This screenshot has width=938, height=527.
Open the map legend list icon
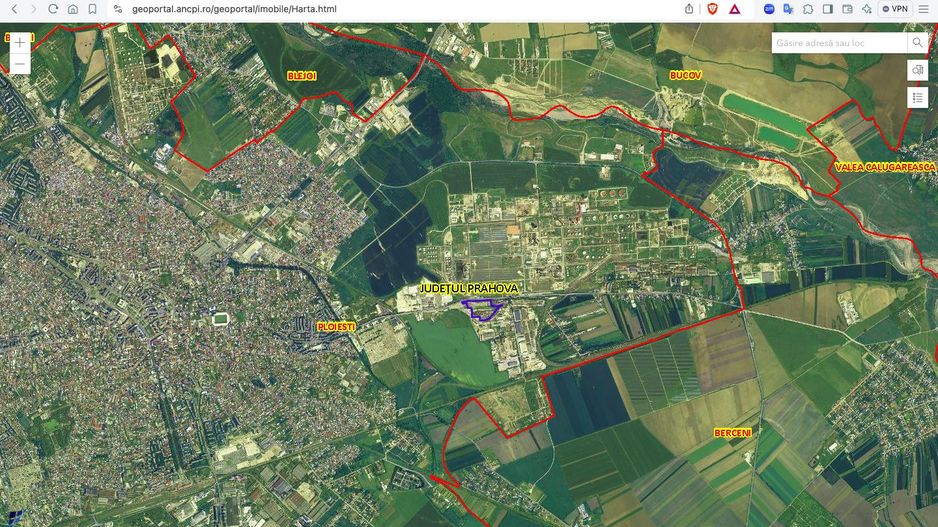click(x=918, y=98)
